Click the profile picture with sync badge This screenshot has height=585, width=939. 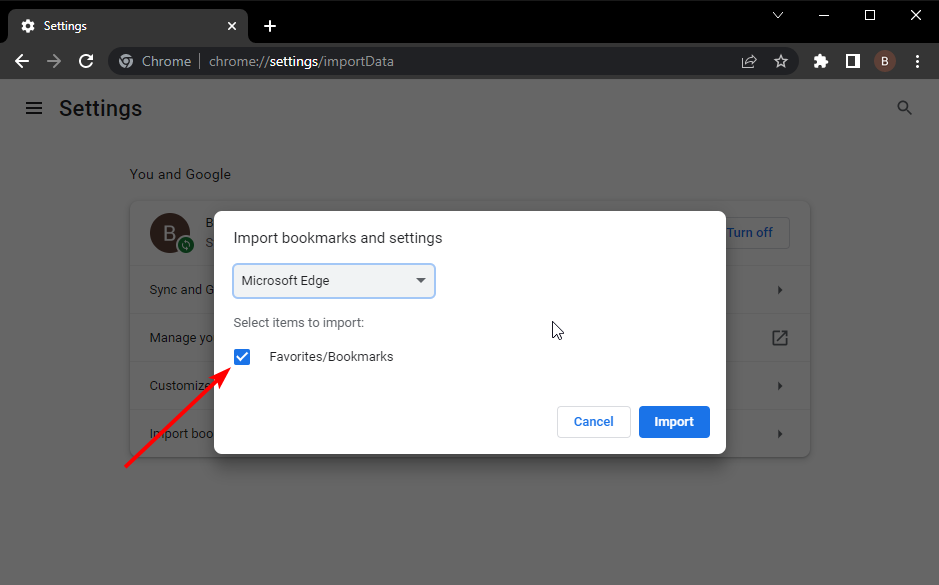coord(171,233)
